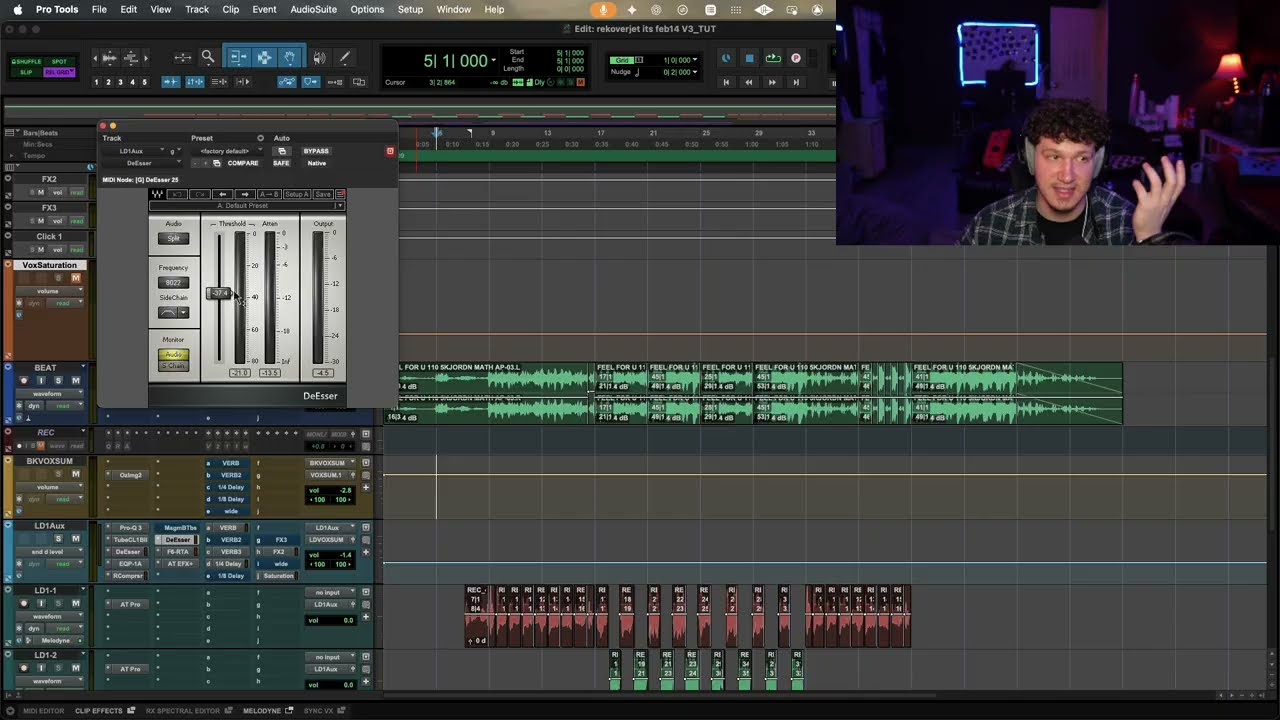Click rewind button in transport
1280x720 pixels.
(749, 82)
